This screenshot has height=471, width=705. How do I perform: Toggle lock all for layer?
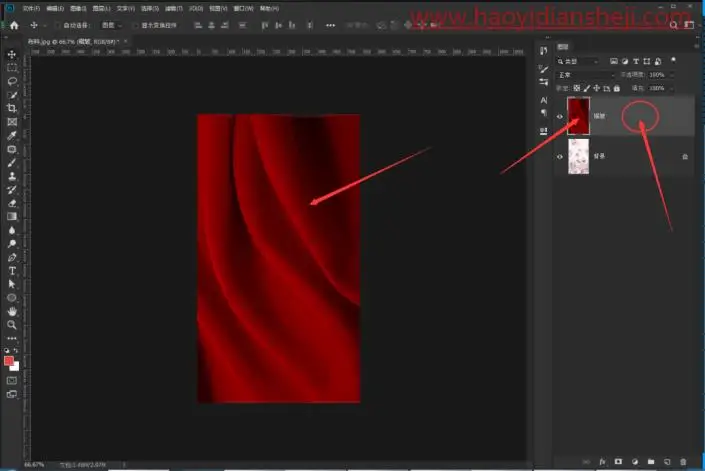pos(617,88)
